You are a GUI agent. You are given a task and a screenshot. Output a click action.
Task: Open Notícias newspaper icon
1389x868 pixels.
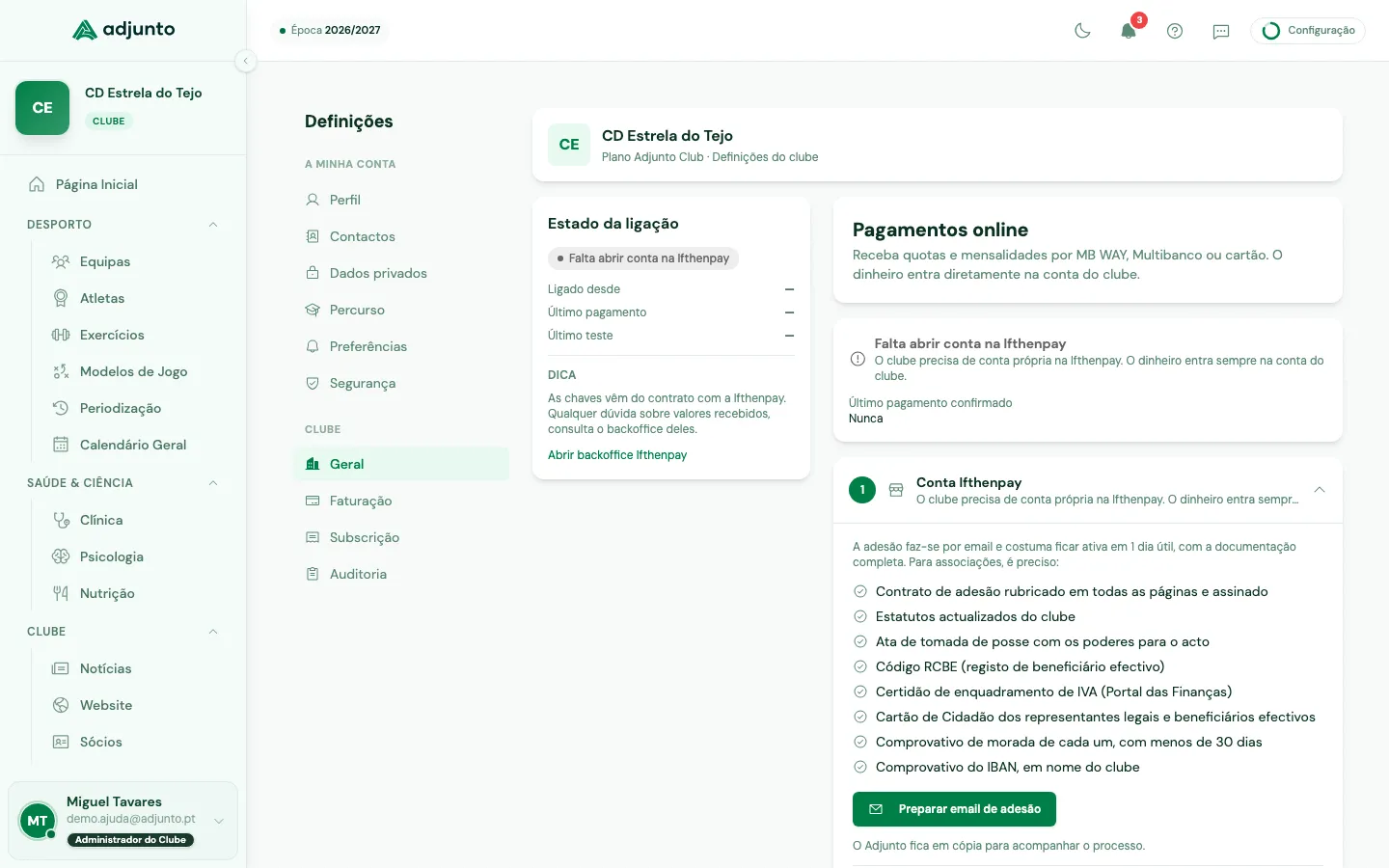pyautogui.click(x=61, y=668)
